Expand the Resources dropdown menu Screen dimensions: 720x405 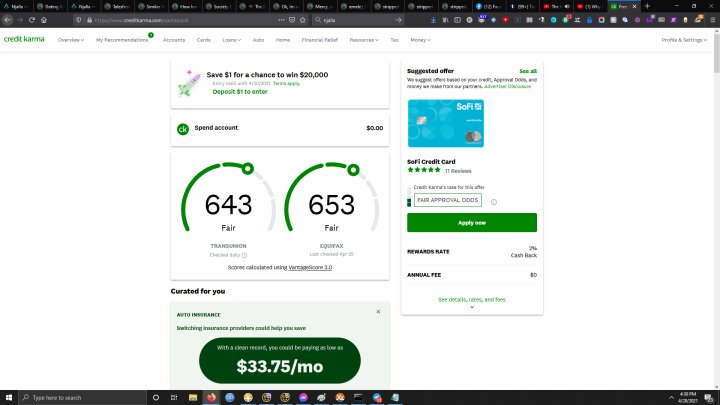[364, 40]
